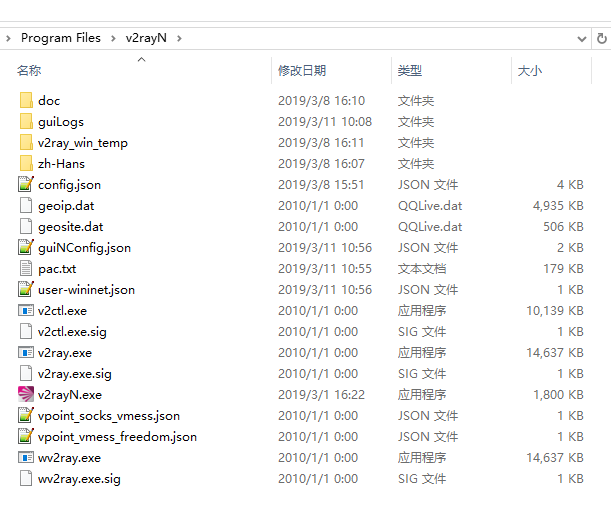Expand chevron before Program Files in path
Screen dimensions: 611x530
tap(8, 38)
